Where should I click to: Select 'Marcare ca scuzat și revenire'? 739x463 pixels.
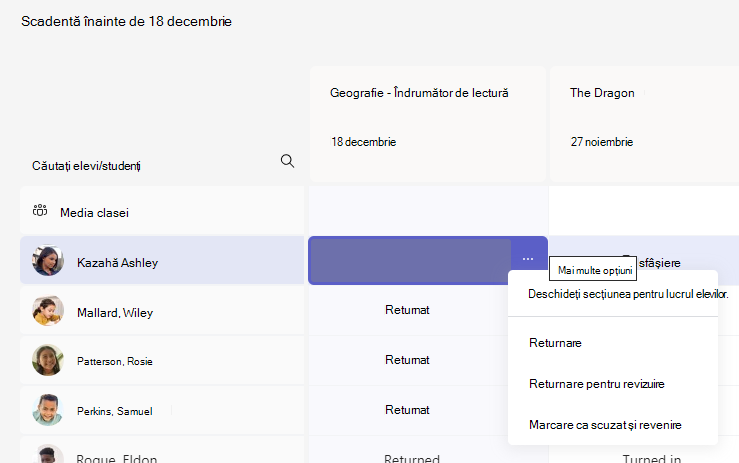605,425
